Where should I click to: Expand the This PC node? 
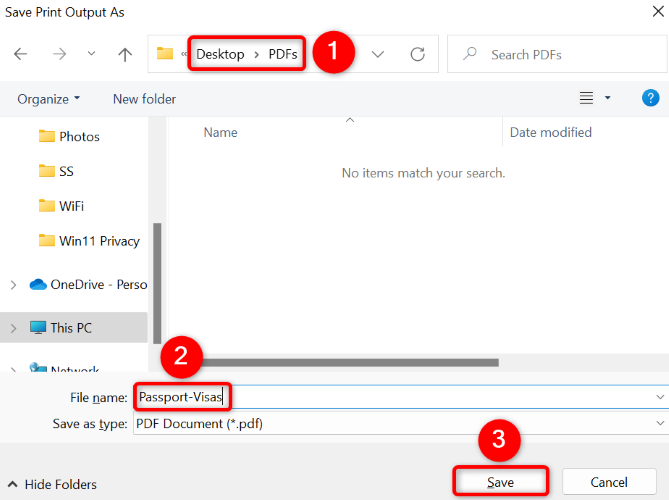(13, 328)
